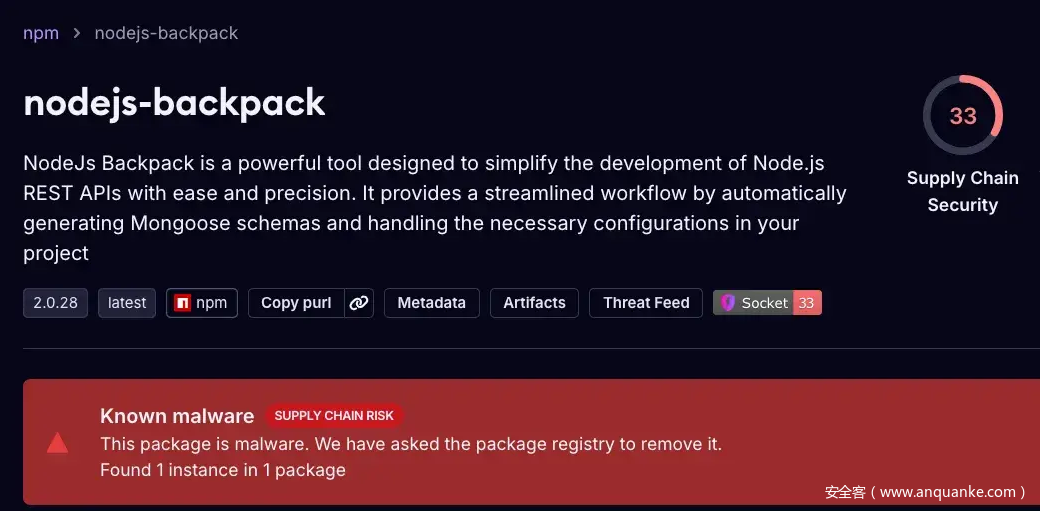The height and width of the screenshot is (511, 1041).
Task: Click the circular score ring showing 33
Action: coord(962,116)
